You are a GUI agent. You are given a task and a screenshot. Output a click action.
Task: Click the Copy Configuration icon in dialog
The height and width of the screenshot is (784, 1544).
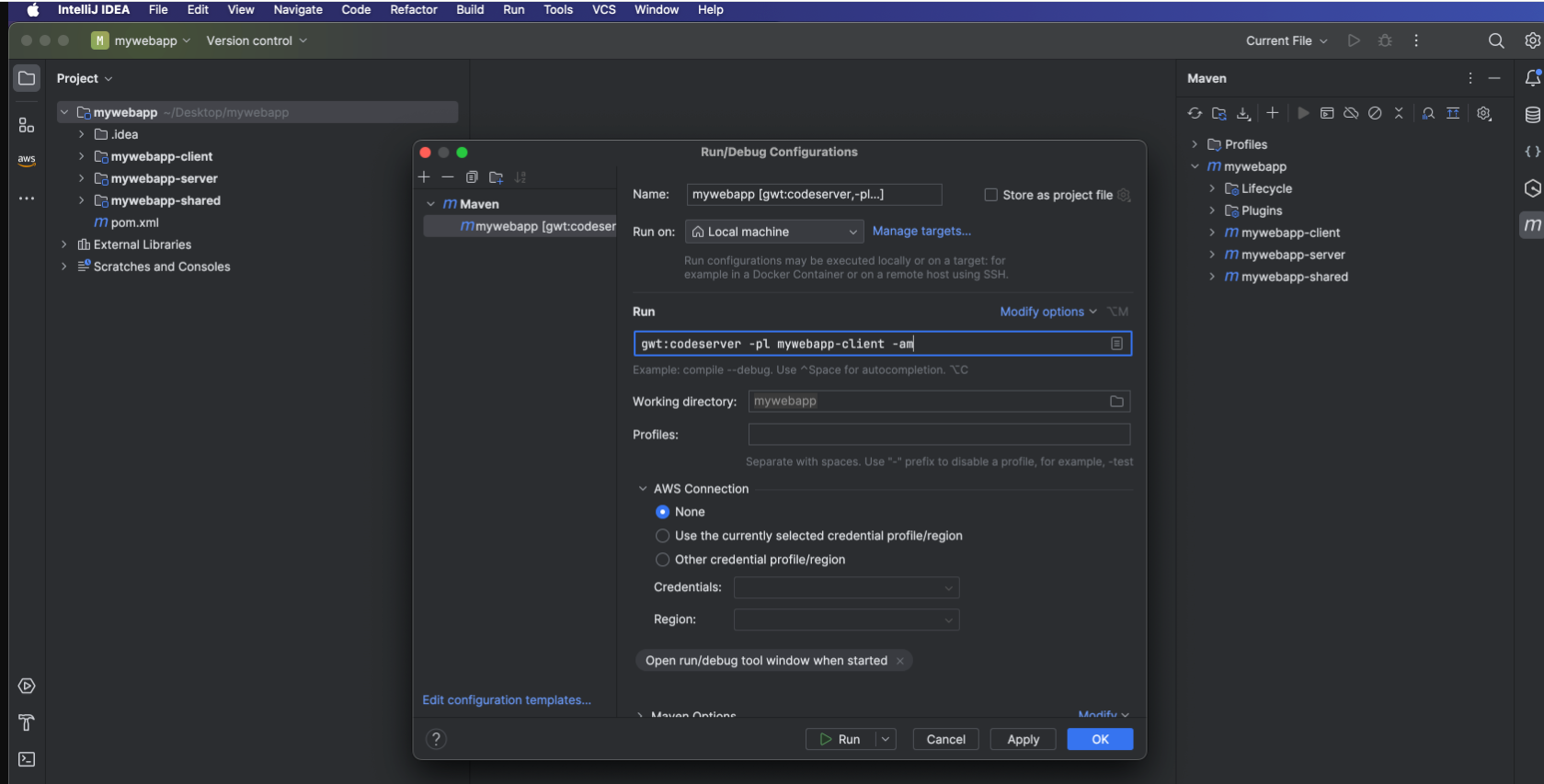coord(472,177)
